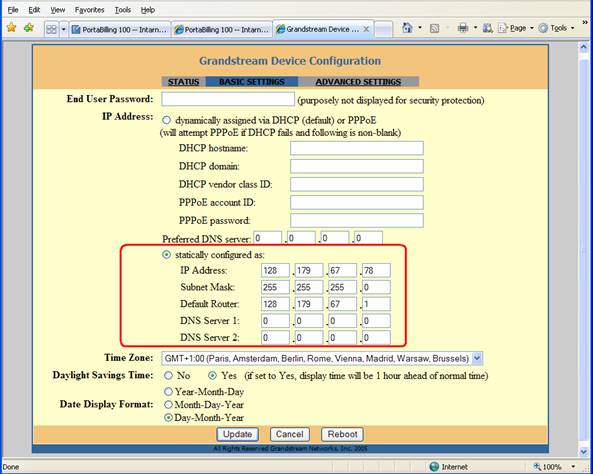This screenshot has width=593, height=474.
Task: Click the DHCP vendor class ID field
Action: 357,184
